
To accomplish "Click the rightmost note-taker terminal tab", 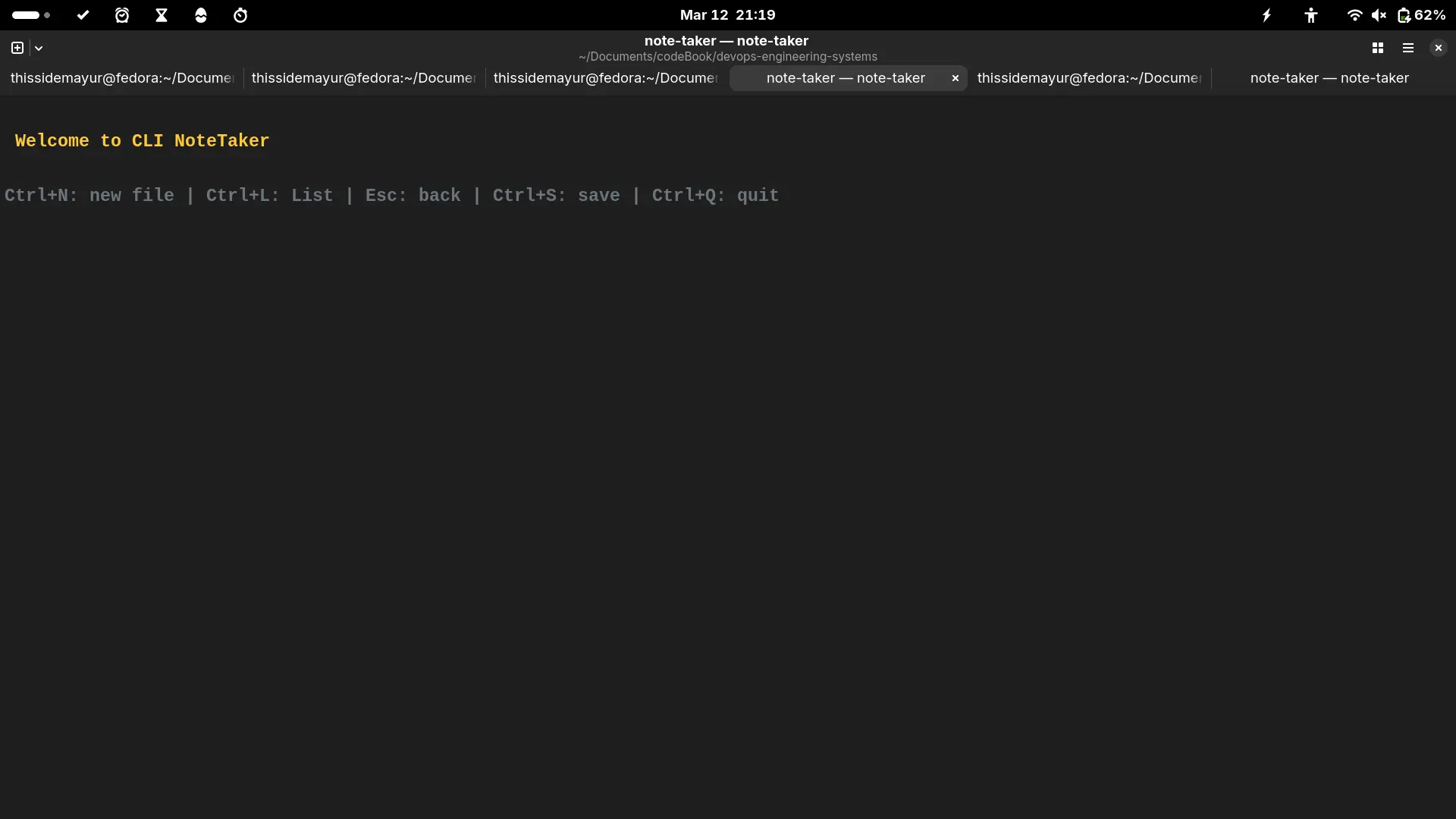I will (1329, 78).
